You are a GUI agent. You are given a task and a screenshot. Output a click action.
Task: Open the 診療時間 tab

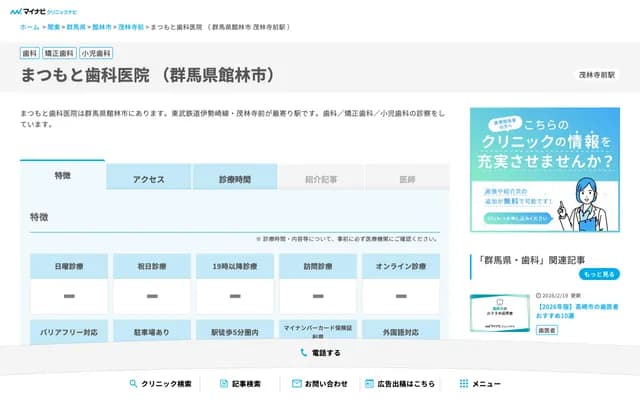pos(235,179)
